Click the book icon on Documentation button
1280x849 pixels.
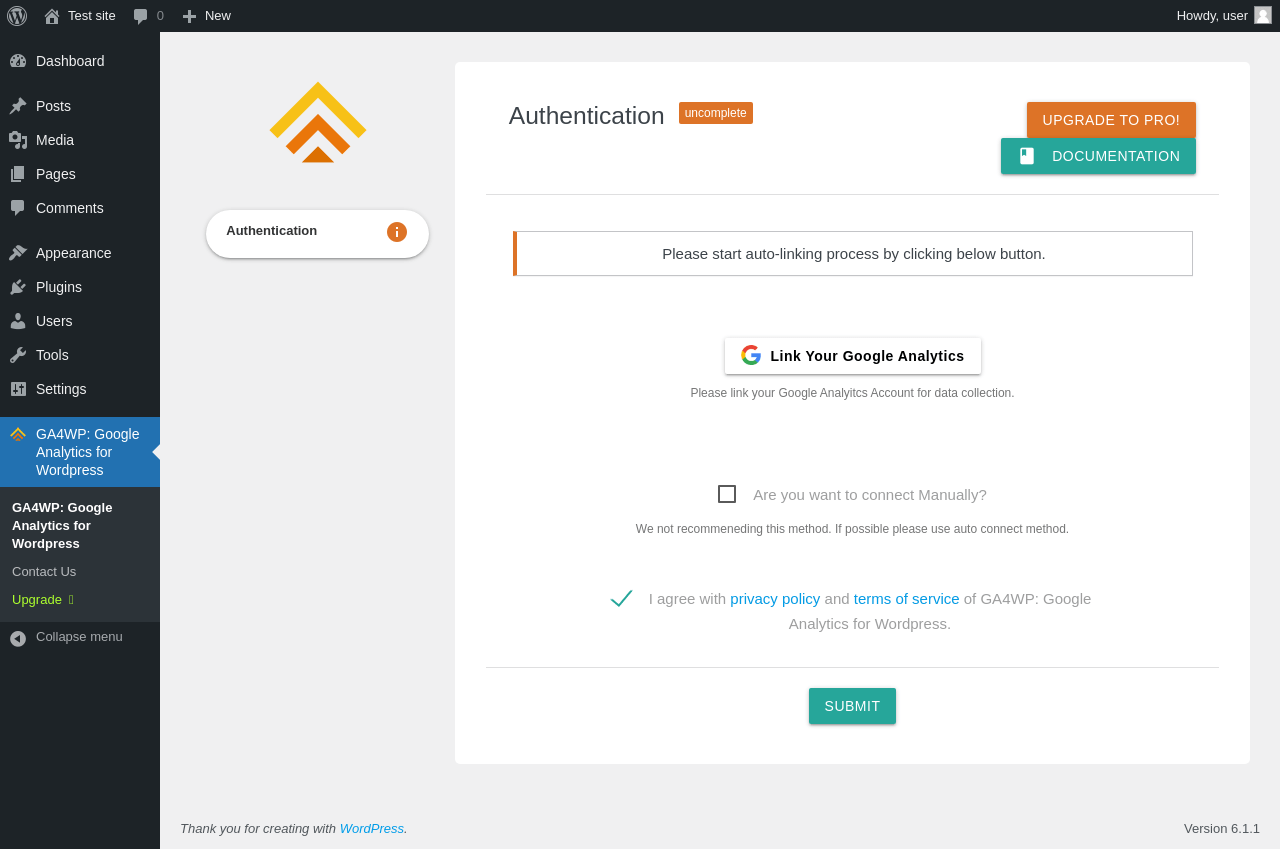pos(1027,156)
